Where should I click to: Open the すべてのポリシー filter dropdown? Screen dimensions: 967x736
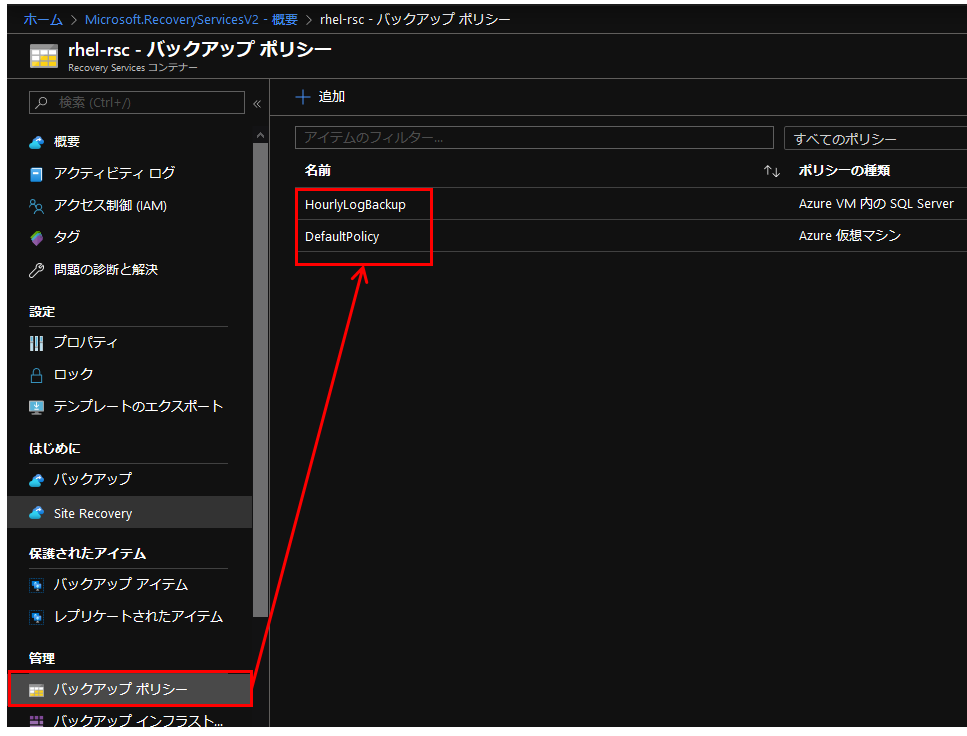pyautogui.click(x=875, y=138)
